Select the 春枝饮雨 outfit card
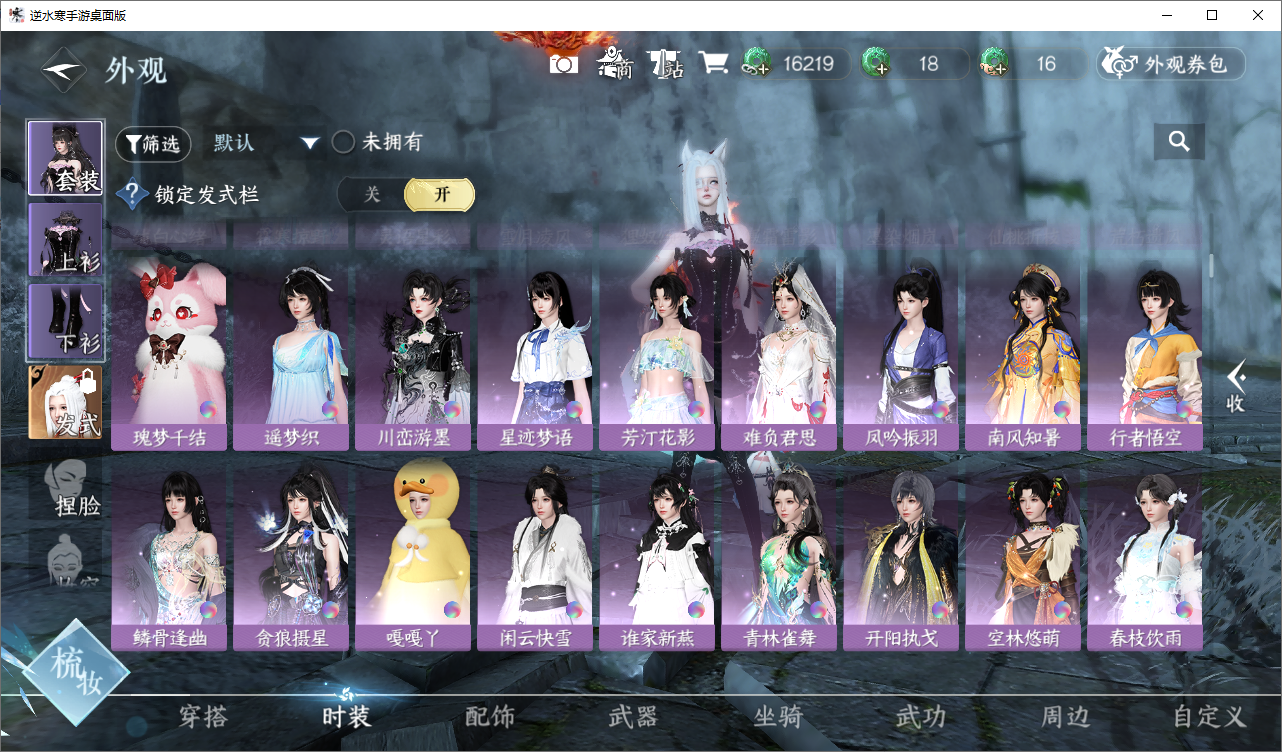Image resolution: width=1282 pixels, height=752 pixels. tap(1145, 555)
